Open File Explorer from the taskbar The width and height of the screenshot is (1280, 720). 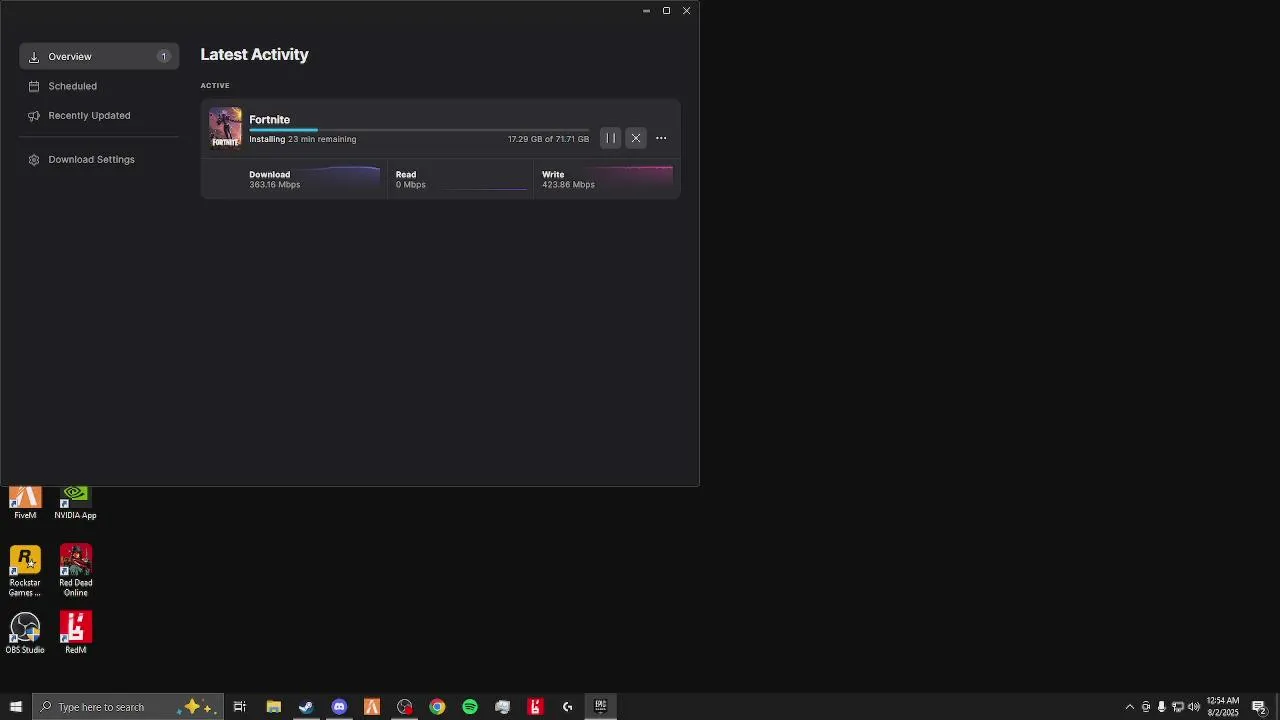273,707
